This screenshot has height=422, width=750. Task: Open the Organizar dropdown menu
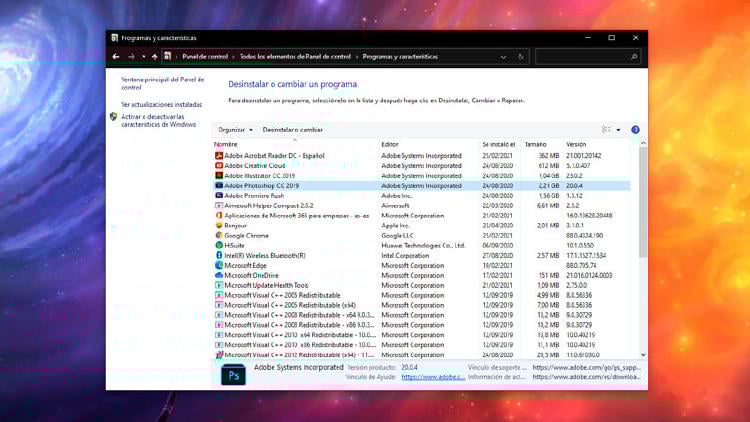click(x=235, y=130)
